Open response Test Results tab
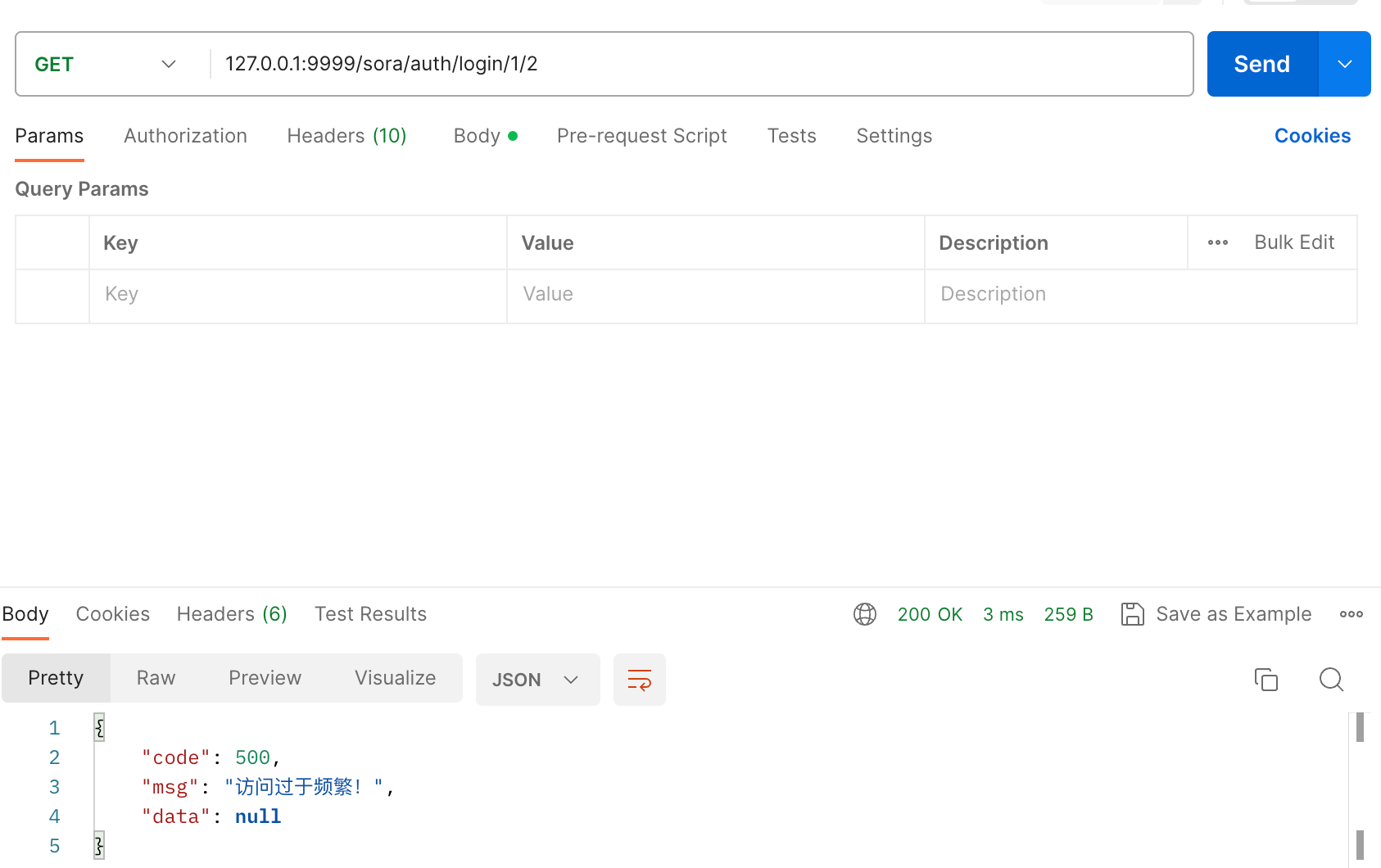The height and width of the screenshot is (868, 1381). [370, 614]
